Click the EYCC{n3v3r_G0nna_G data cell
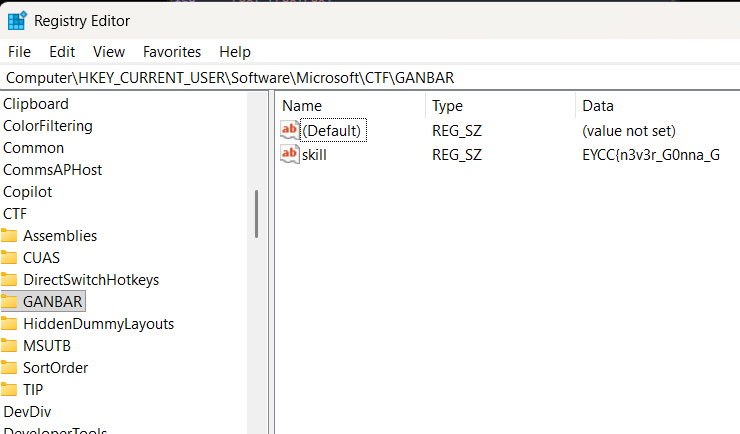The width and height of the screenshot is (740, 434). (651, 155)
